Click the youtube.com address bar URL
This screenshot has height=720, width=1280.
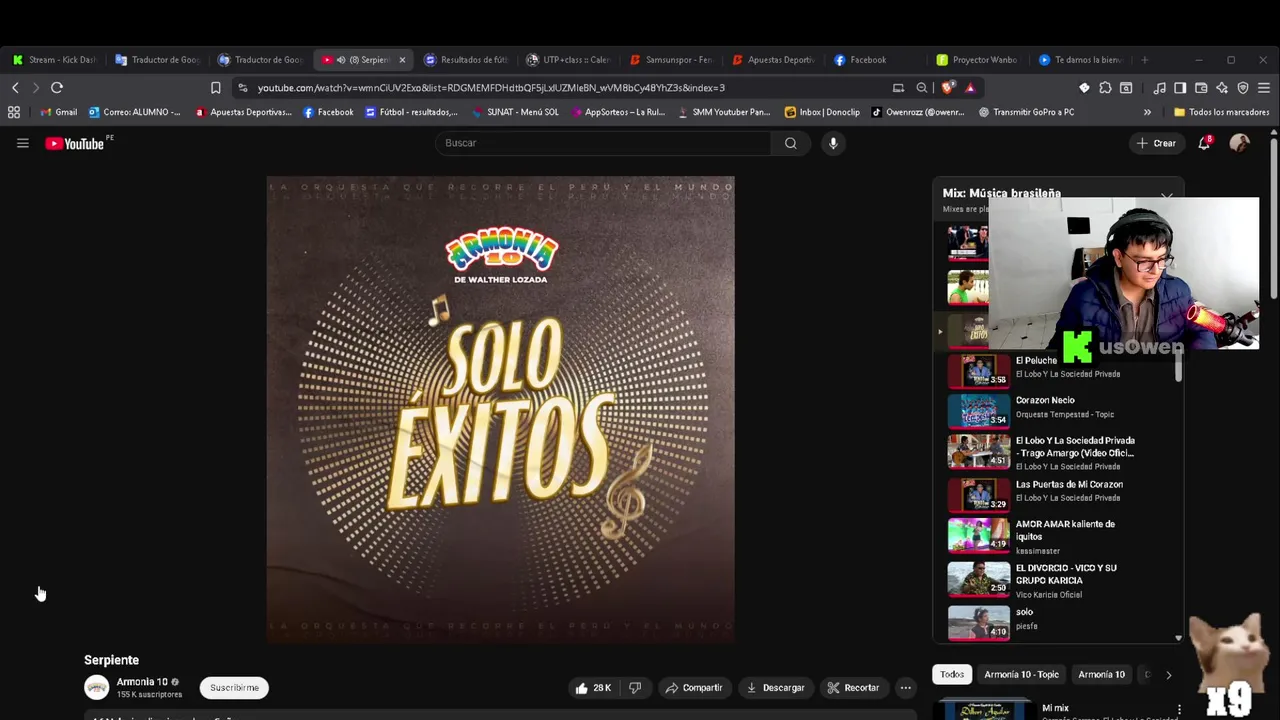coord(491,87)
